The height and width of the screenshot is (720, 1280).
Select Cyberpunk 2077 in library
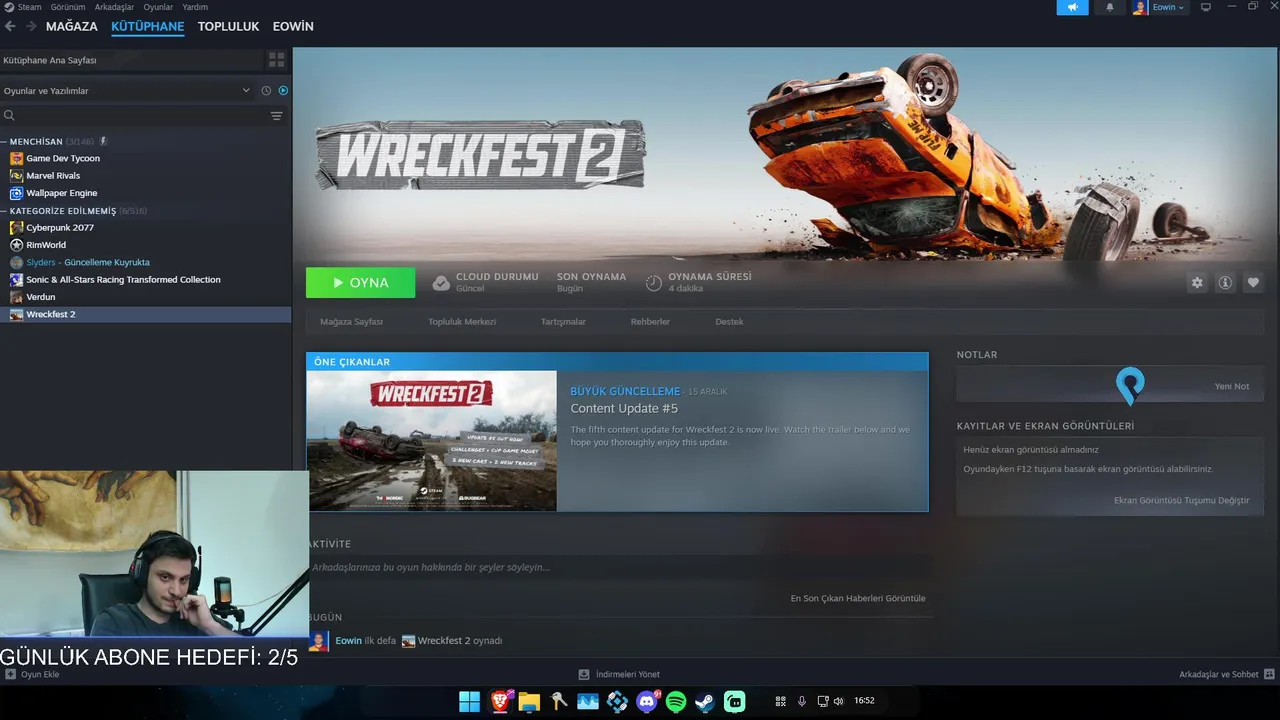tap(60, 228)
